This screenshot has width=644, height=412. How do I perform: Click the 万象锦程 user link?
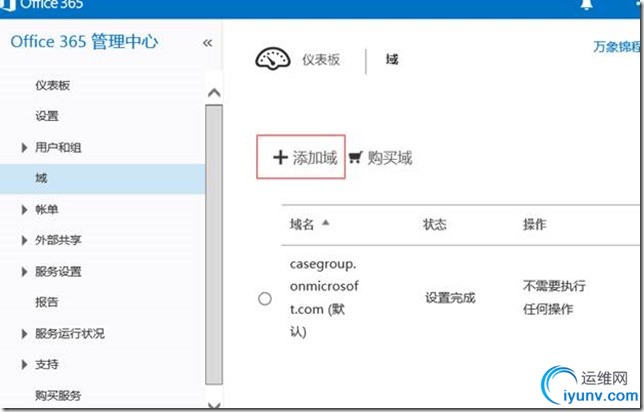(x=616, y=46)
